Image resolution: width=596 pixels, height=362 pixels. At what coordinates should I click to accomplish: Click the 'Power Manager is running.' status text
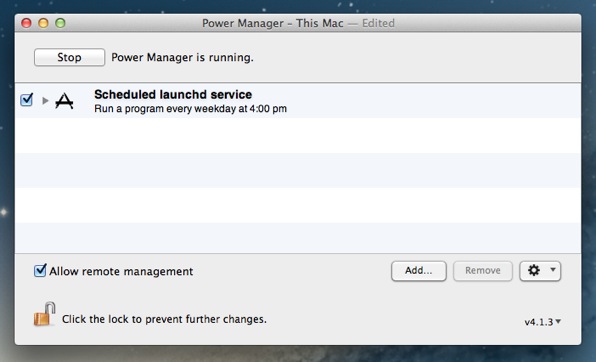(182, 57)
